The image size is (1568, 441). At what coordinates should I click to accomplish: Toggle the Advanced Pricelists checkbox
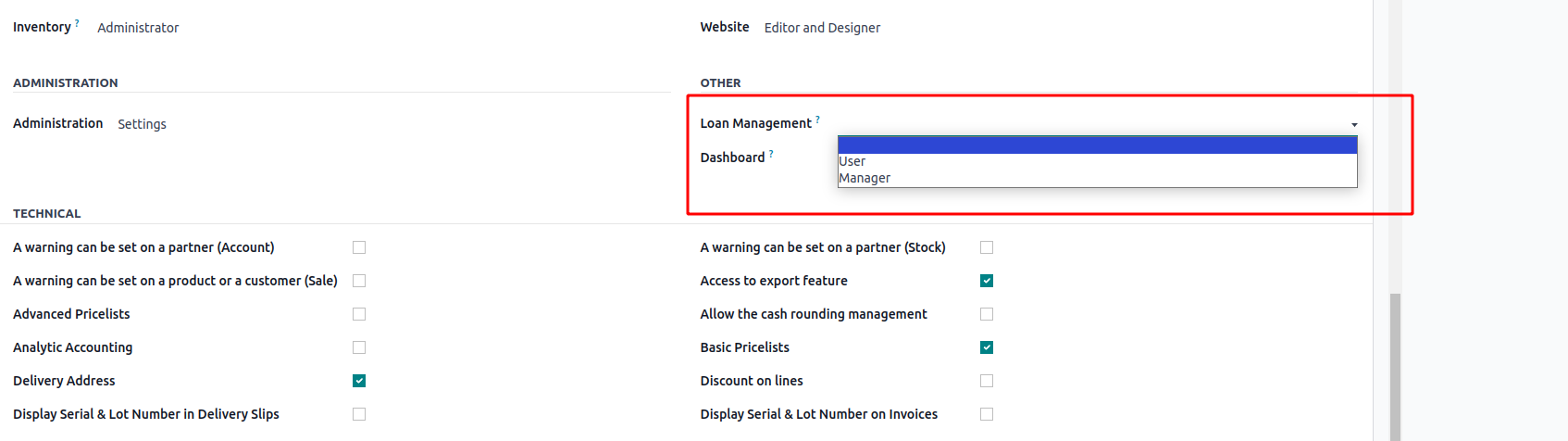[359, 314]
